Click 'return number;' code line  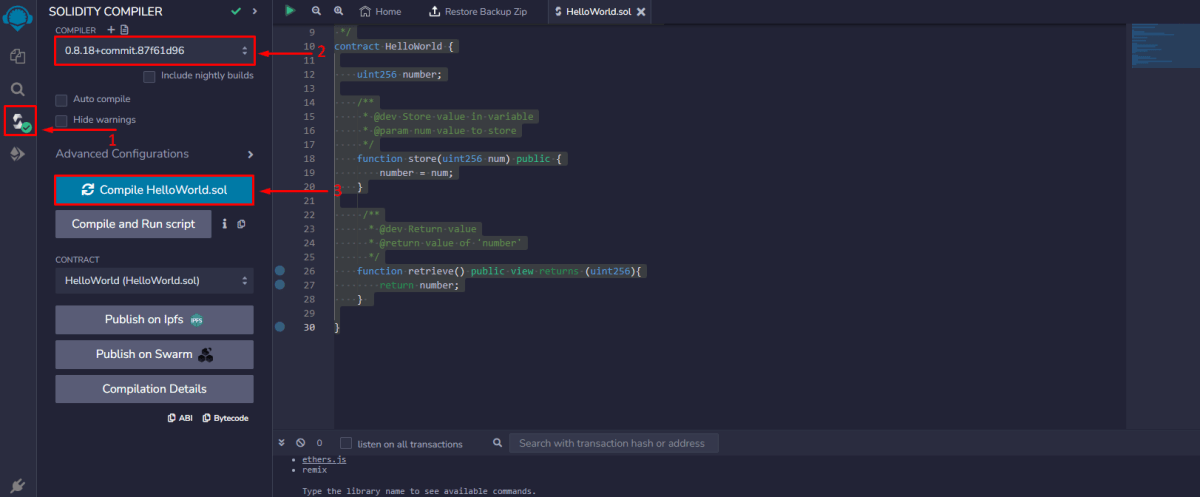419,285
